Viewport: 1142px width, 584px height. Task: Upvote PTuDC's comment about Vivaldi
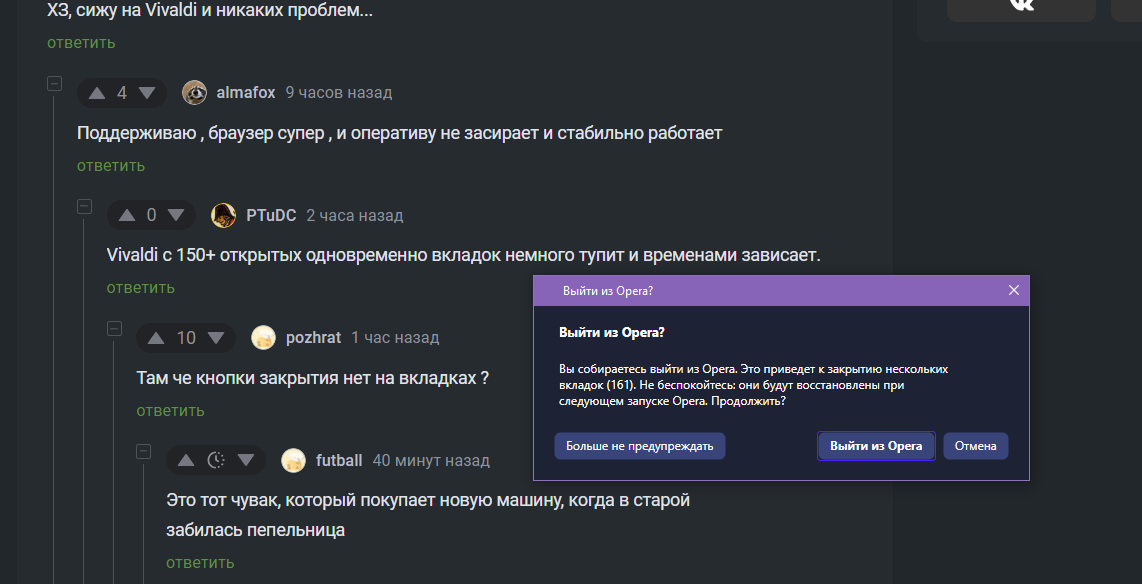pos(127,215)
